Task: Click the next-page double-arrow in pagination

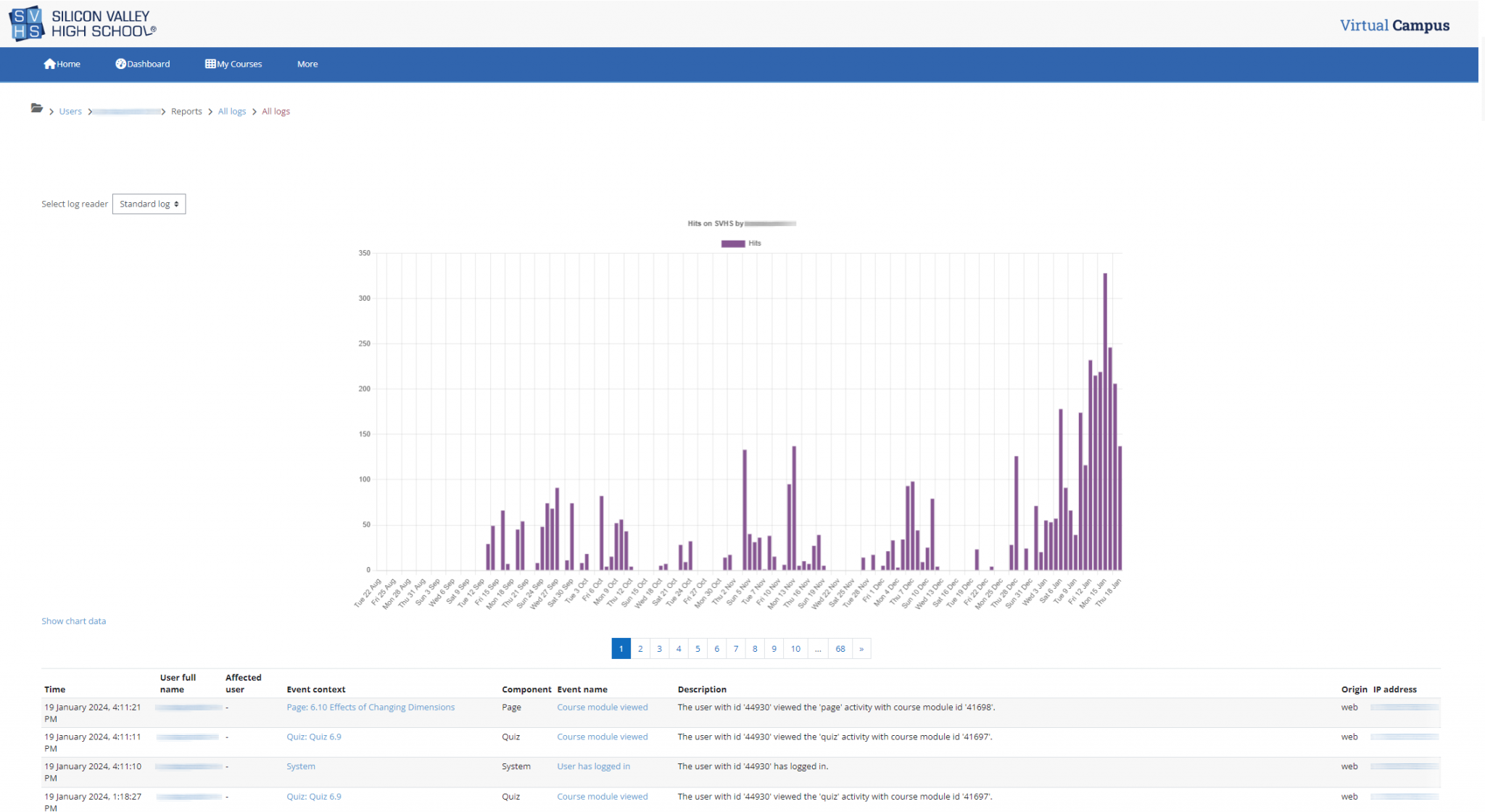Action: (861, 648)
